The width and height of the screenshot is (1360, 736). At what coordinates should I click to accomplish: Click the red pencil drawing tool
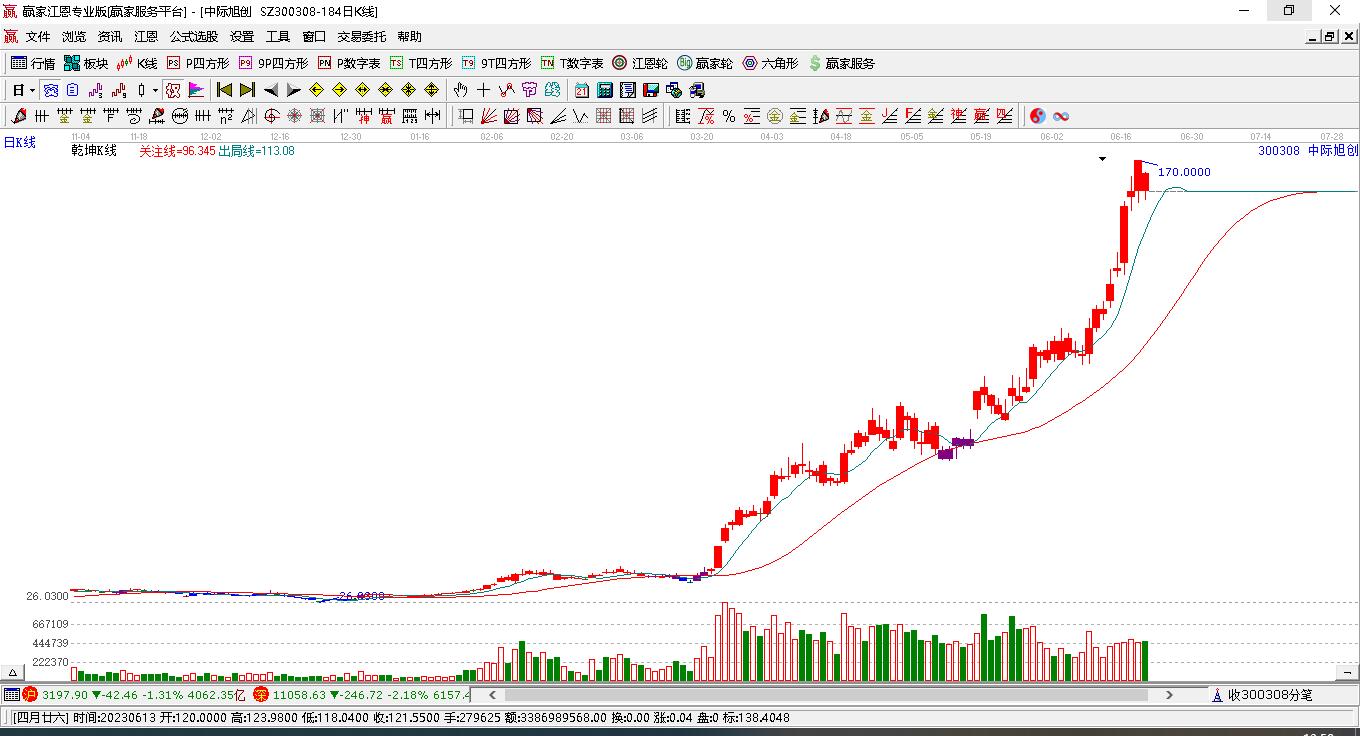[18, 116]
